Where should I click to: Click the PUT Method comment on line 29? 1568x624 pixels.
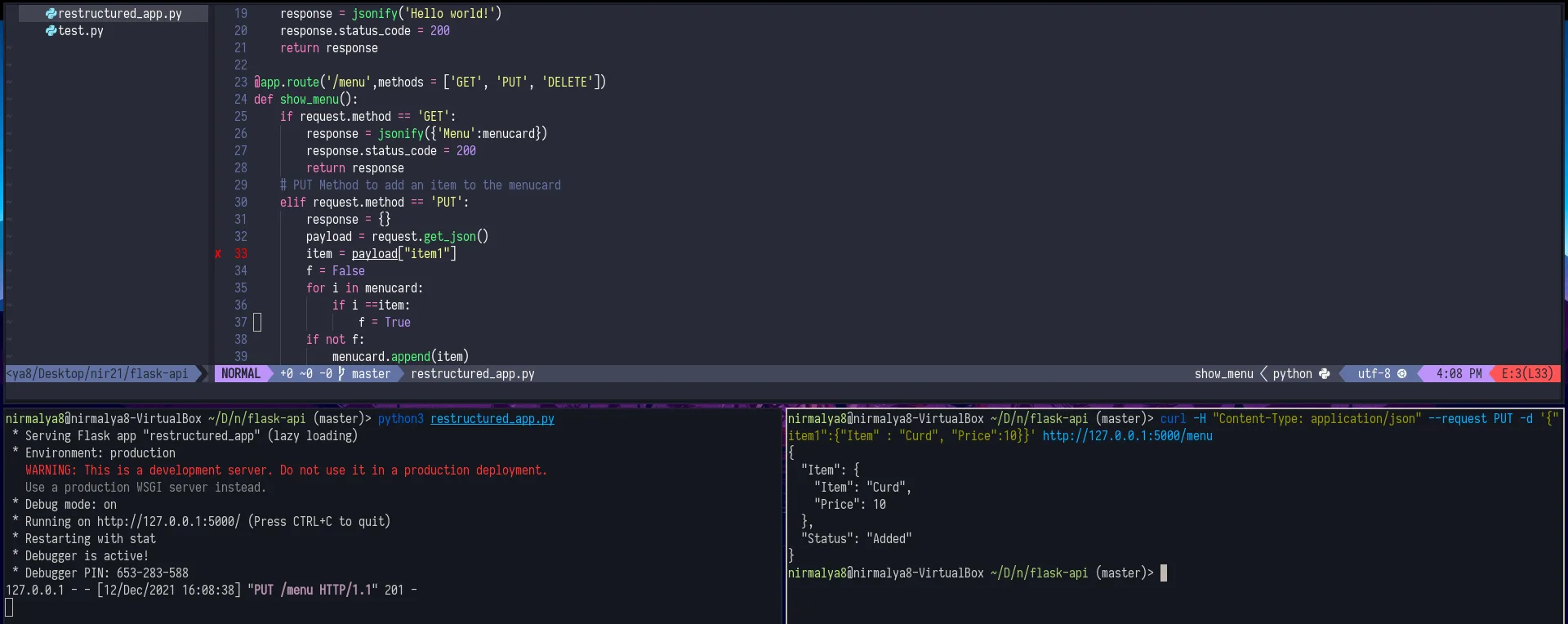click(x=420, y=185)
